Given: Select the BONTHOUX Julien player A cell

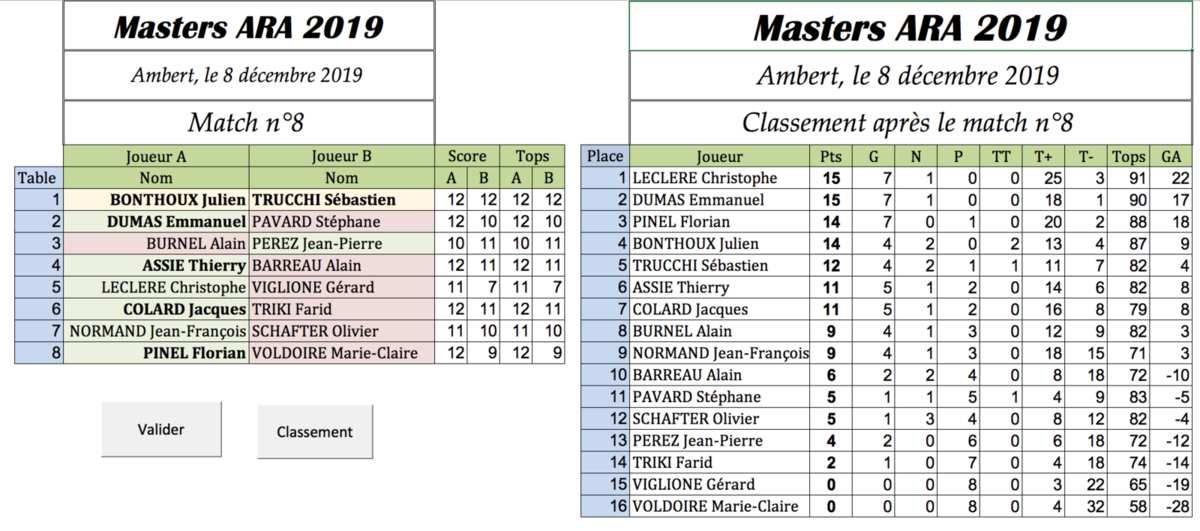Looking at the screenshot, I should click(156, 200).
